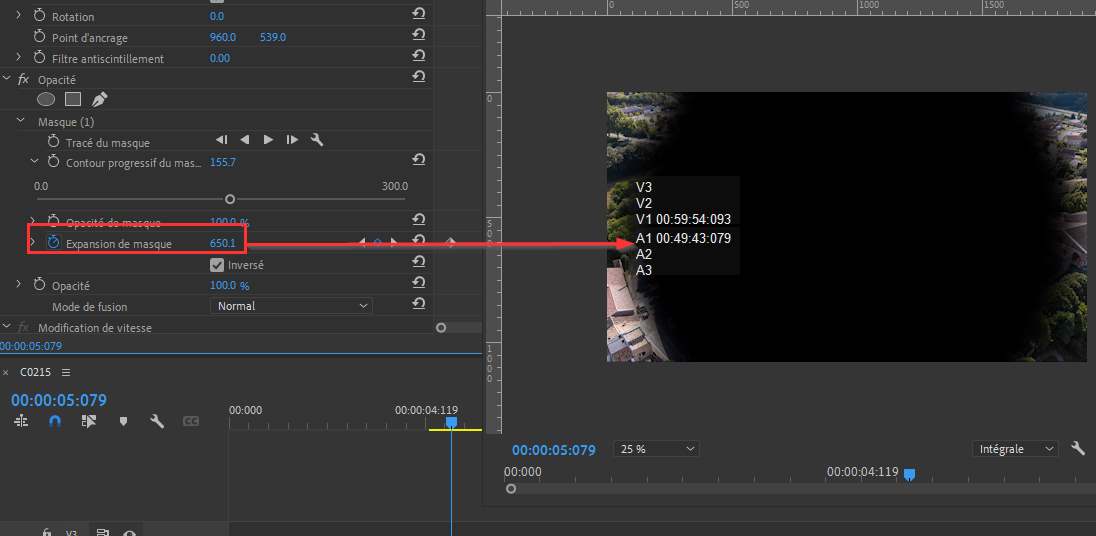Track the selected mask forward

(268, 140)
